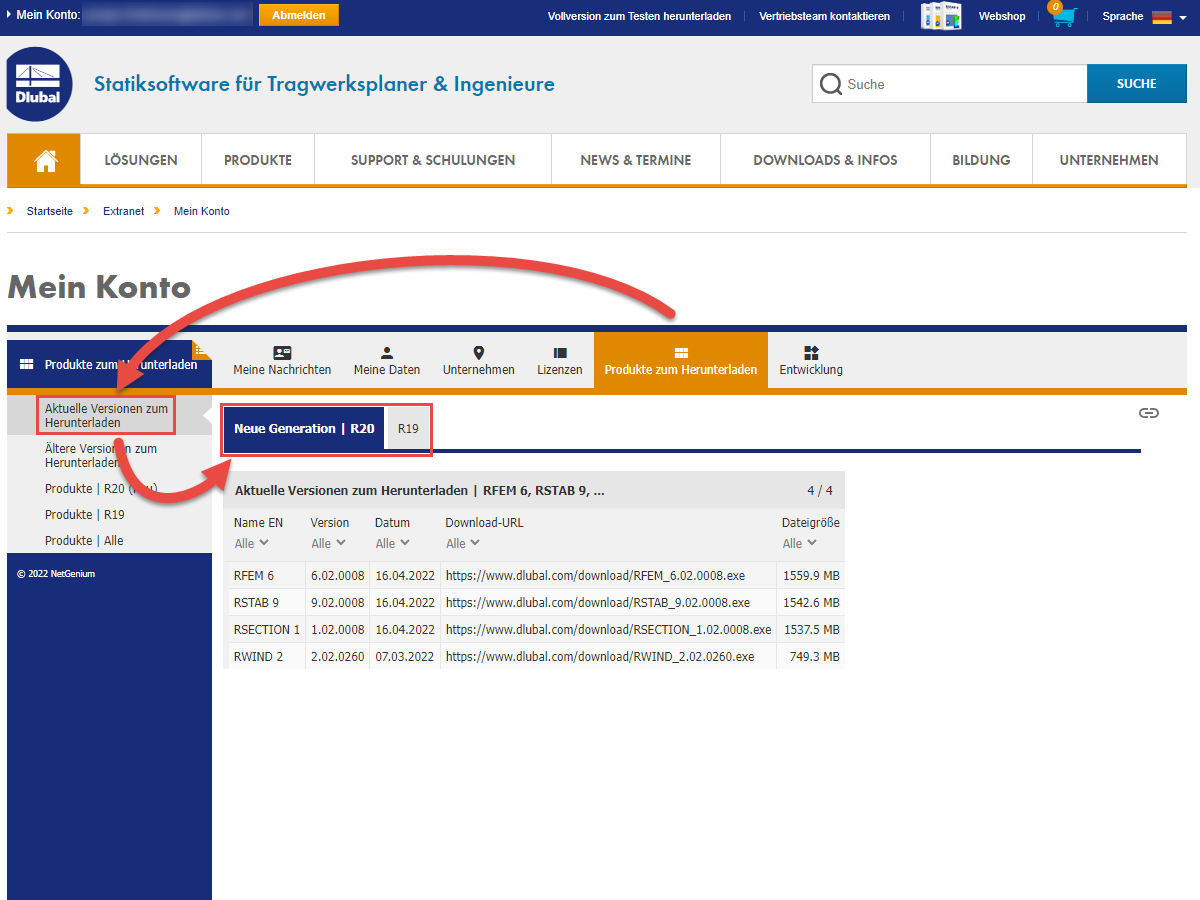Image resolution: width=1200 pixels, height=900 pixels.
Task: Click the German flag language icon
Action: pos(1161,17)
